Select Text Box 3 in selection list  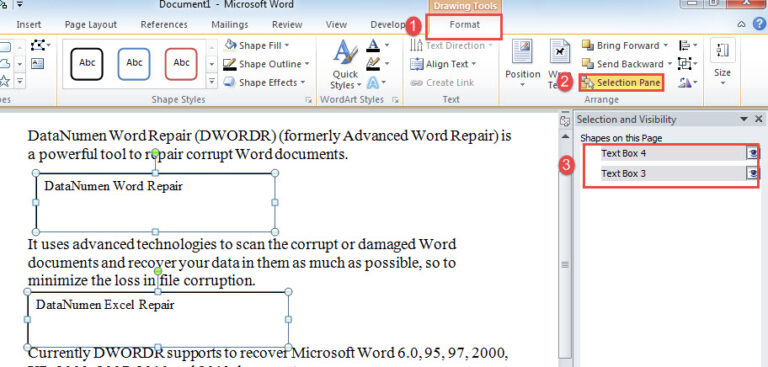pyautogui.click(x=672, y=173)
